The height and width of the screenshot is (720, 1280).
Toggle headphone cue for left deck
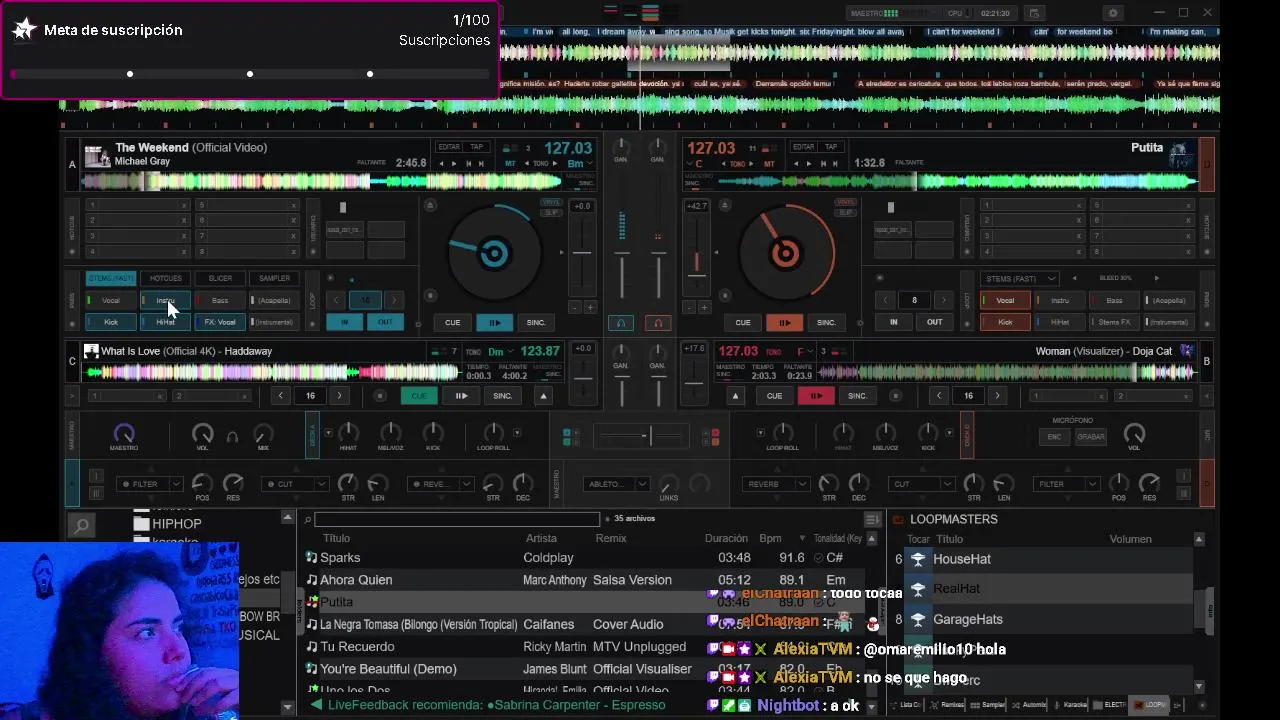tap(621, 323)
